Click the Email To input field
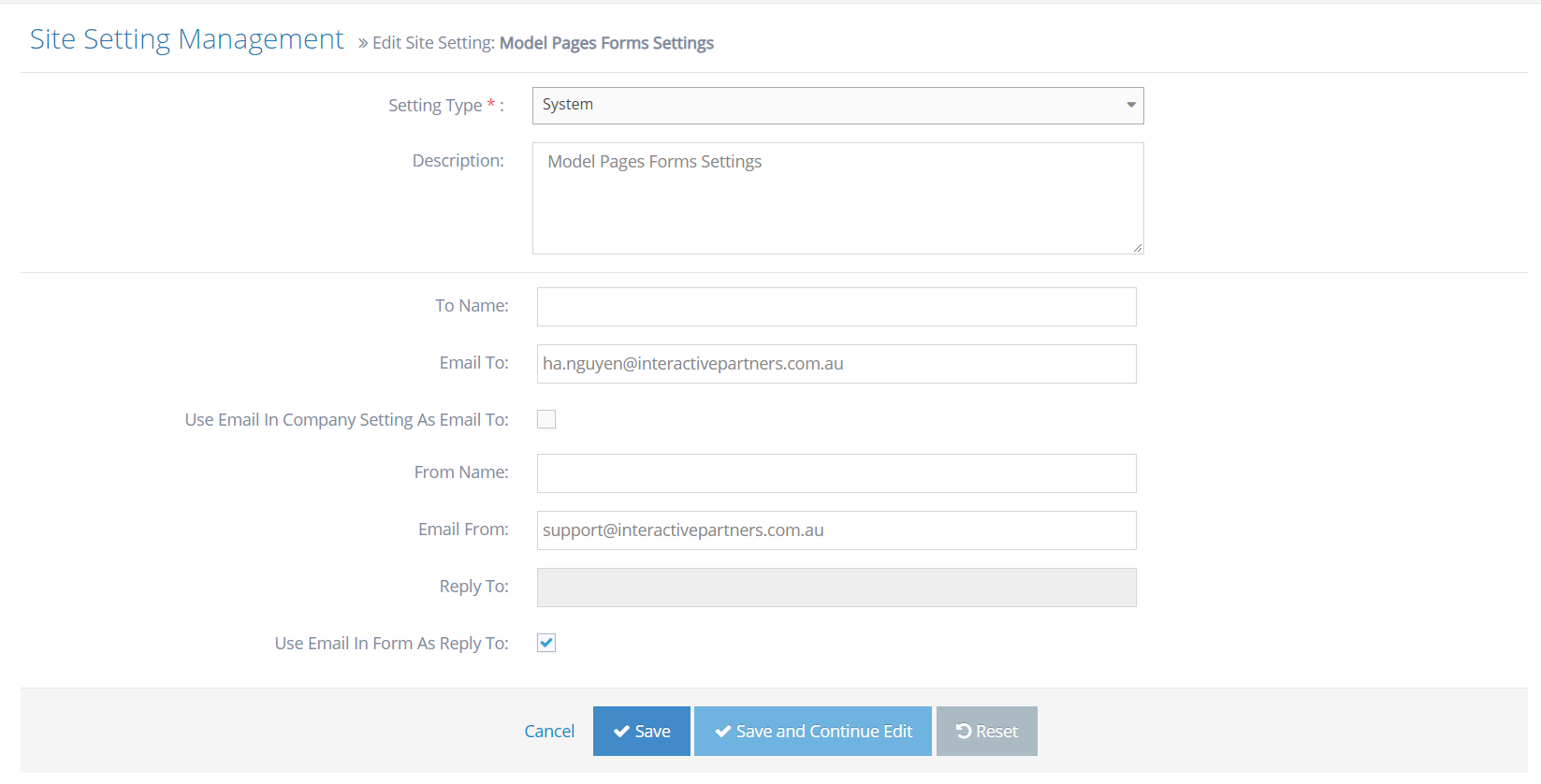 click(x=836, y=364)
